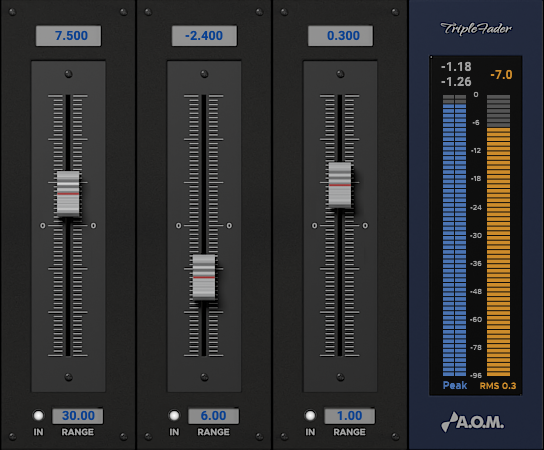Toggle the IN button on first fader

point(38,415)
